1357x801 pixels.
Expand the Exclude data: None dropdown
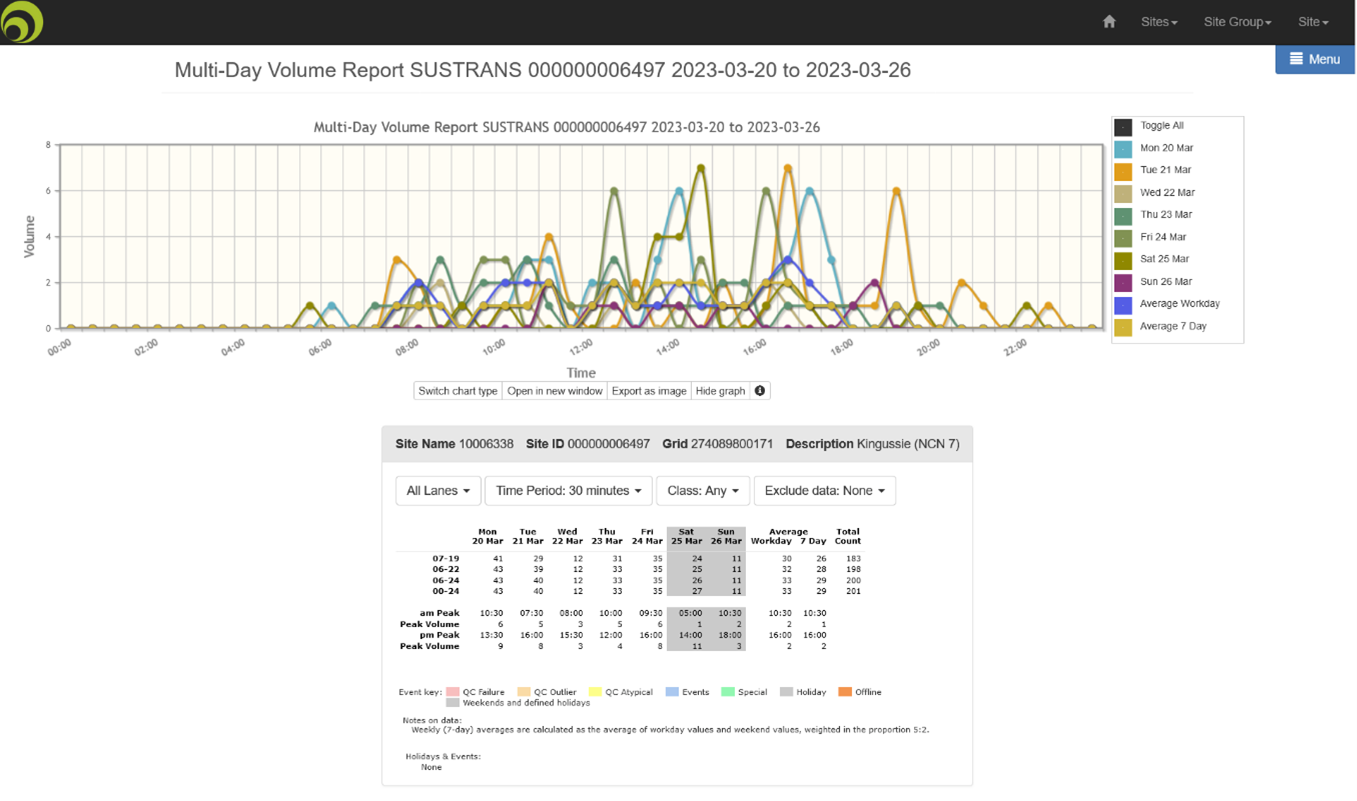(x=824, y=491)
